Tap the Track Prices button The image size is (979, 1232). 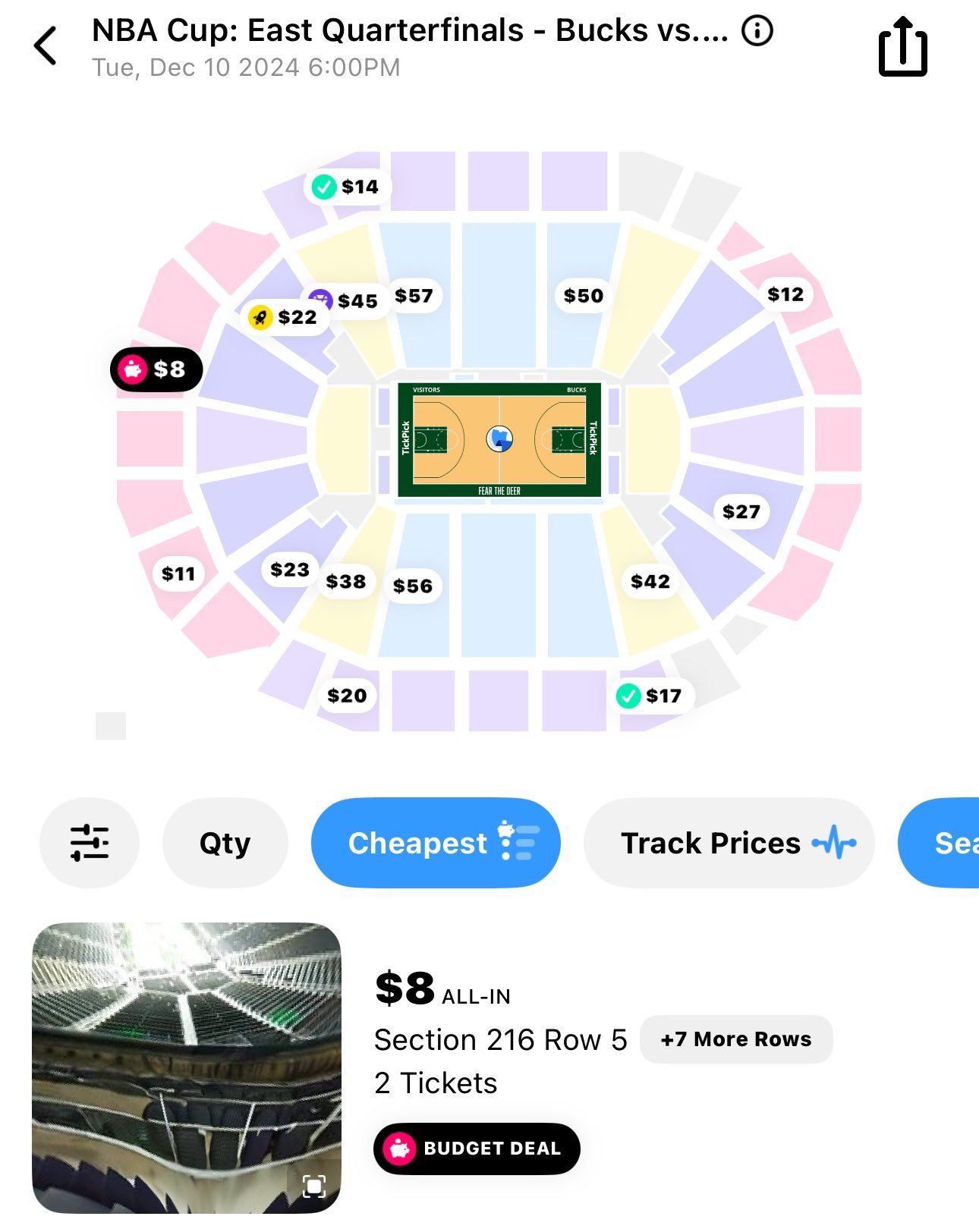(728, 843)
